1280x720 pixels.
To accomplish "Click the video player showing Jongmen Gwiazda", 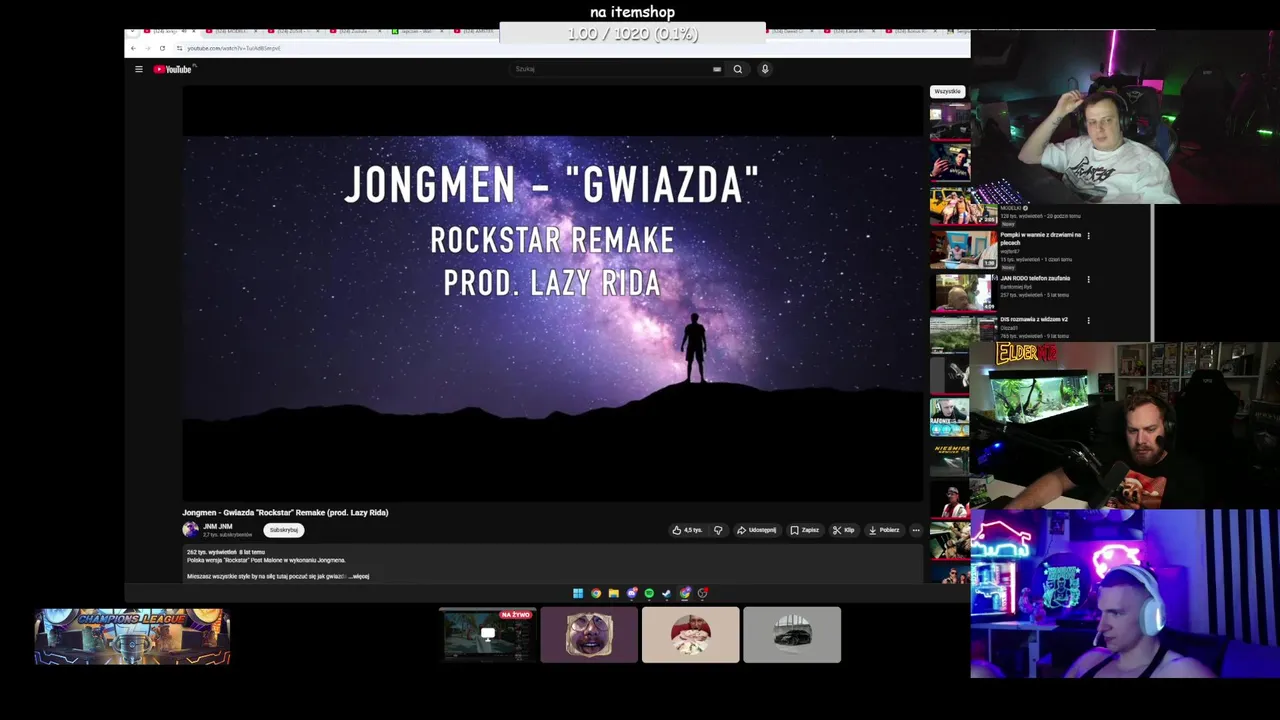I will tap(552, 292).
